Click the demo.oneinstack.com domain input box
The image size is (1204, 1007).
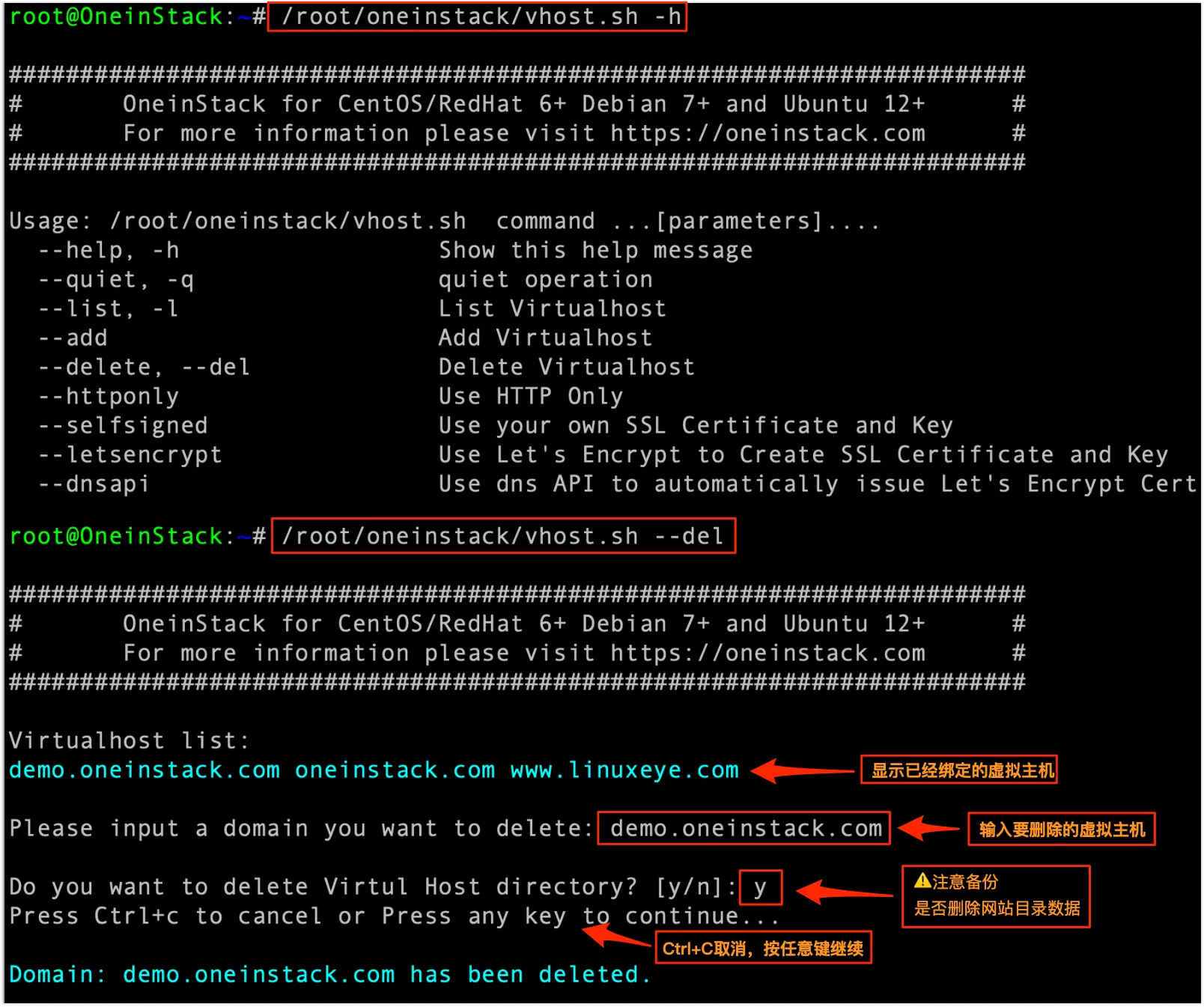click(x=744, y=829)
